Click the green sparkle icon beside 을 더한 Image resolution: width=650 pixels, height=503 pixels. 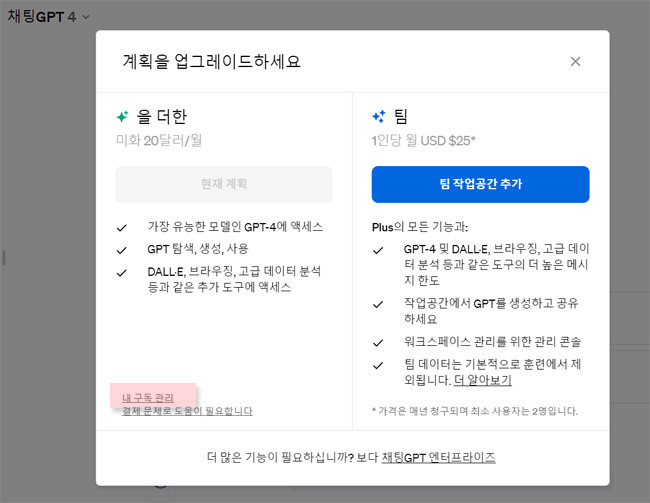[x=123, y=117]
